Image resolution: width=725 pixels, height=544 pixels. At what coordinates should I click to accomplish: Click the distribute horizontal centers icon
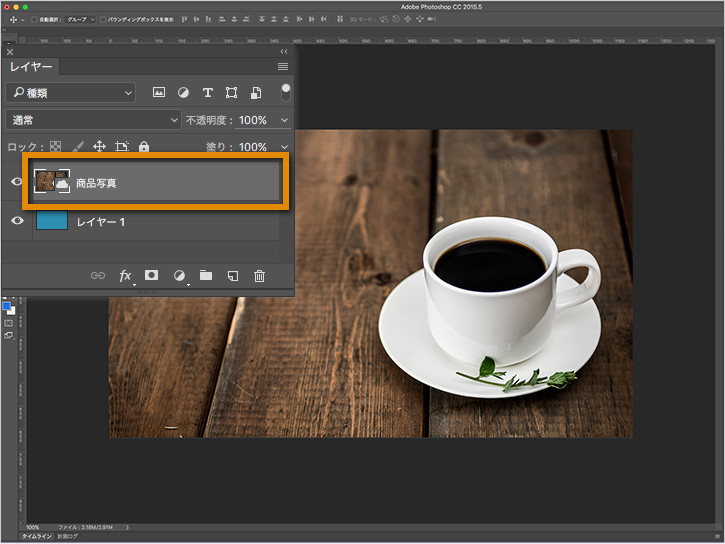point(311,19)
